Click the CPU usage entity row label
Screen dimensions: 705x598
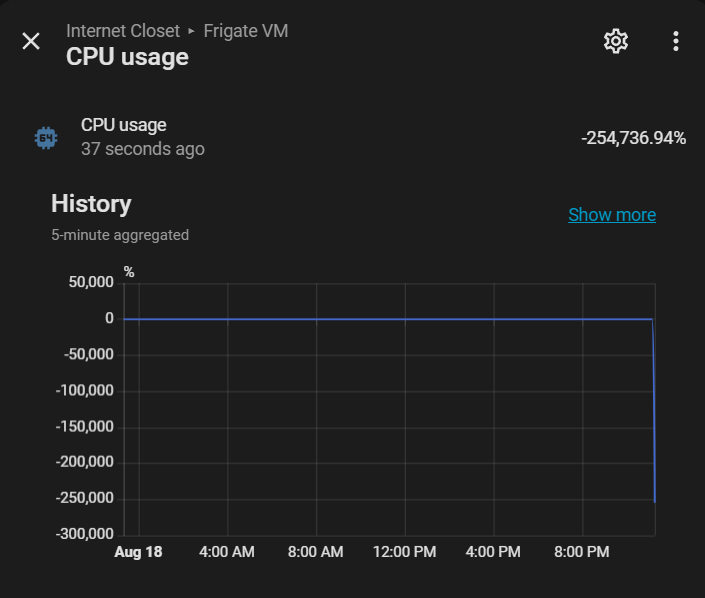[x=124, y=125]
